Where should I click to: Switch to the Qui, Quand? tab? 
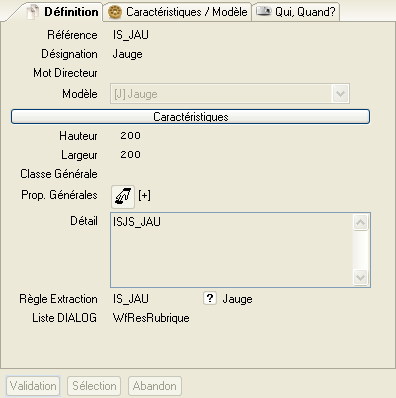[x=296, y=12]
